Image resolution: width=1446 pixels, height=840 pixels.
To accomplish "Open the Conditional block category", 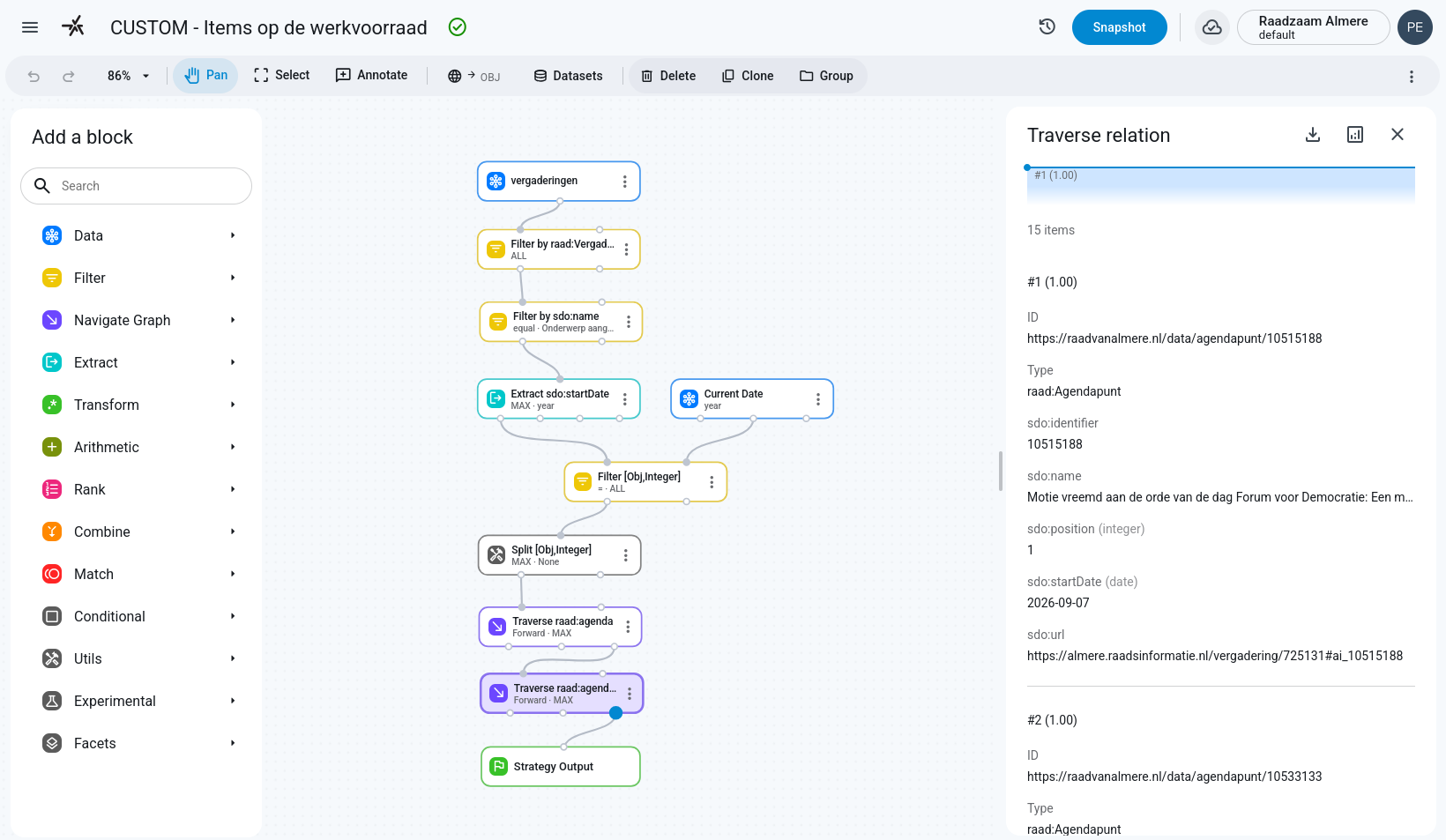I will 137,616.
